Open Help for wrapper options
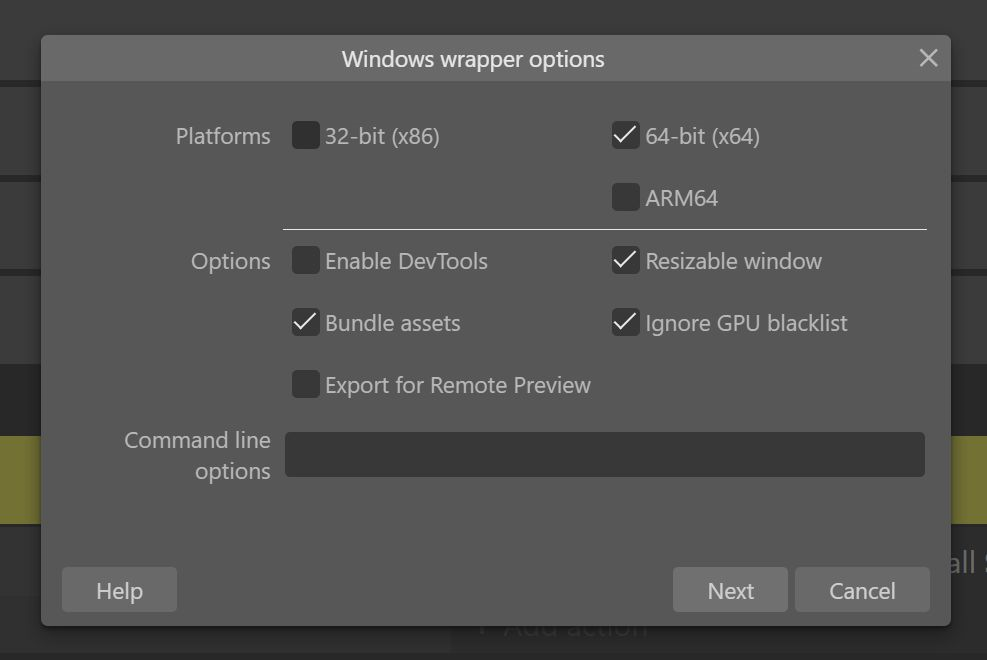987x660 pixels. tap(119, 591)
